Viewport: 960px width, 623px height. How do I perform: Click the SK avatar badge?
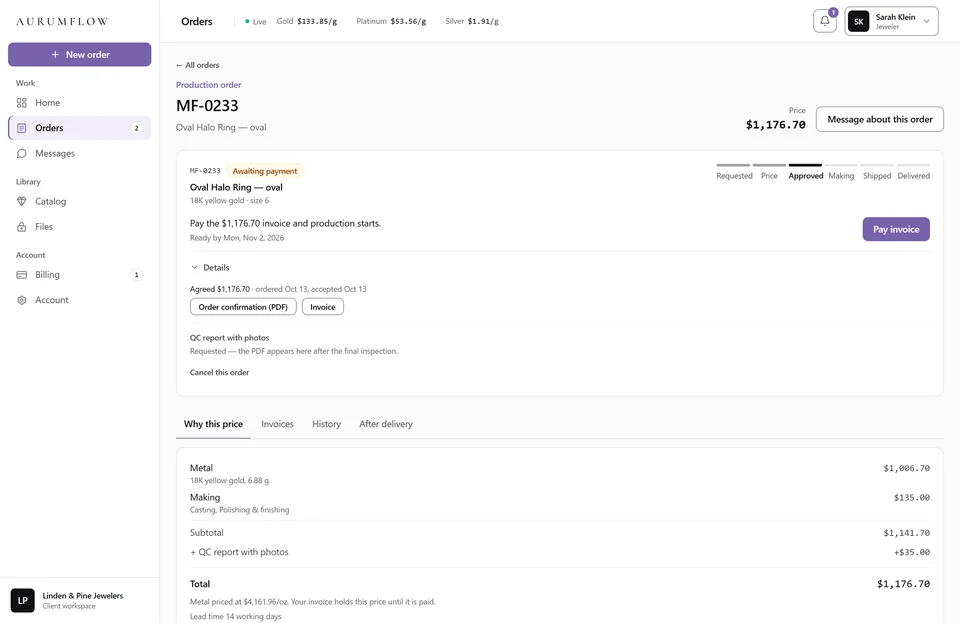tap(858, 21)
